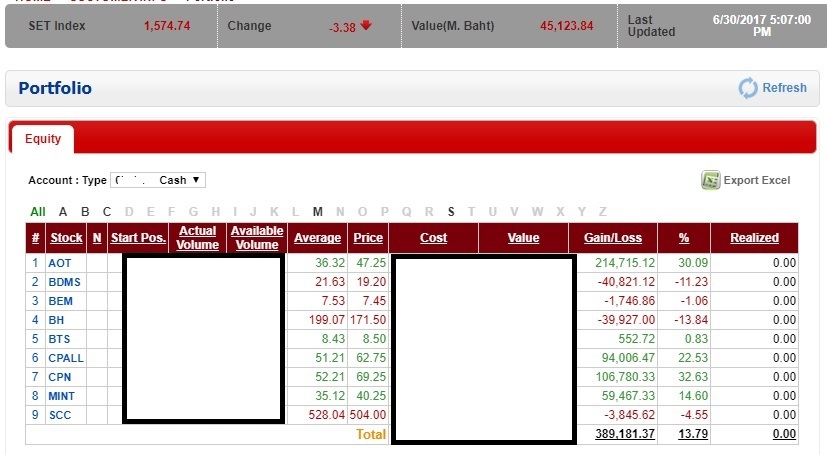
Task: Click the Export Excel spreadsheet icon
Action: [x=710, y=180]
